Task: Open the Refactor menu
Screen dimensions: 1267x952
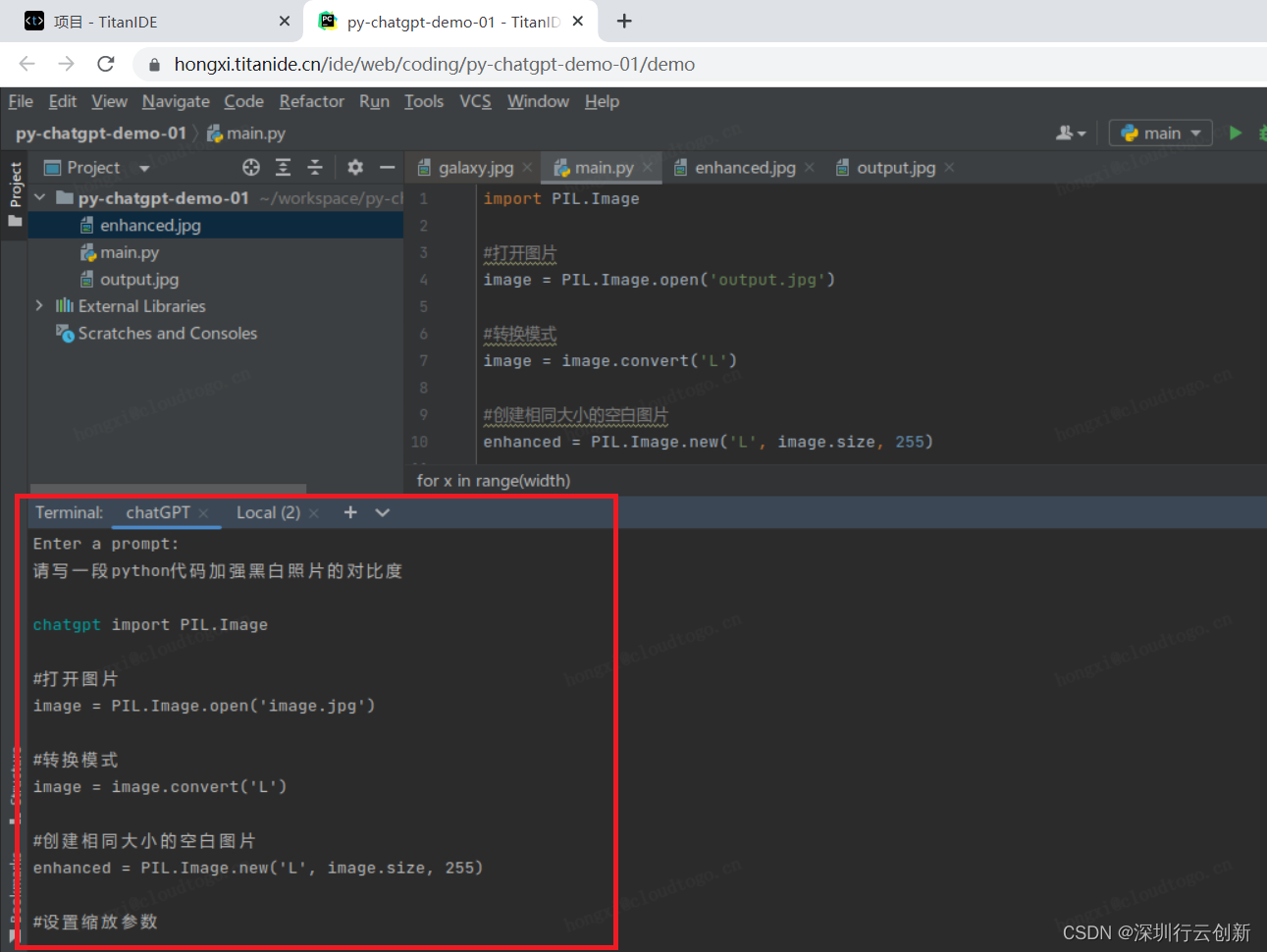Action: click(311, 101)
